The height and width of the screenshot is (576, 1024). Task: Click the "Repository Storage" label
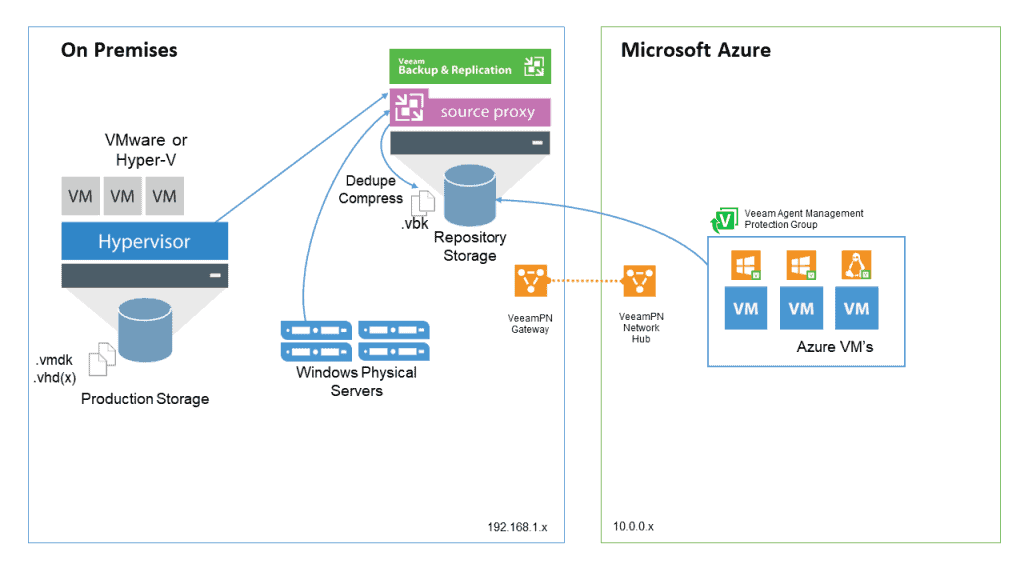470,246
